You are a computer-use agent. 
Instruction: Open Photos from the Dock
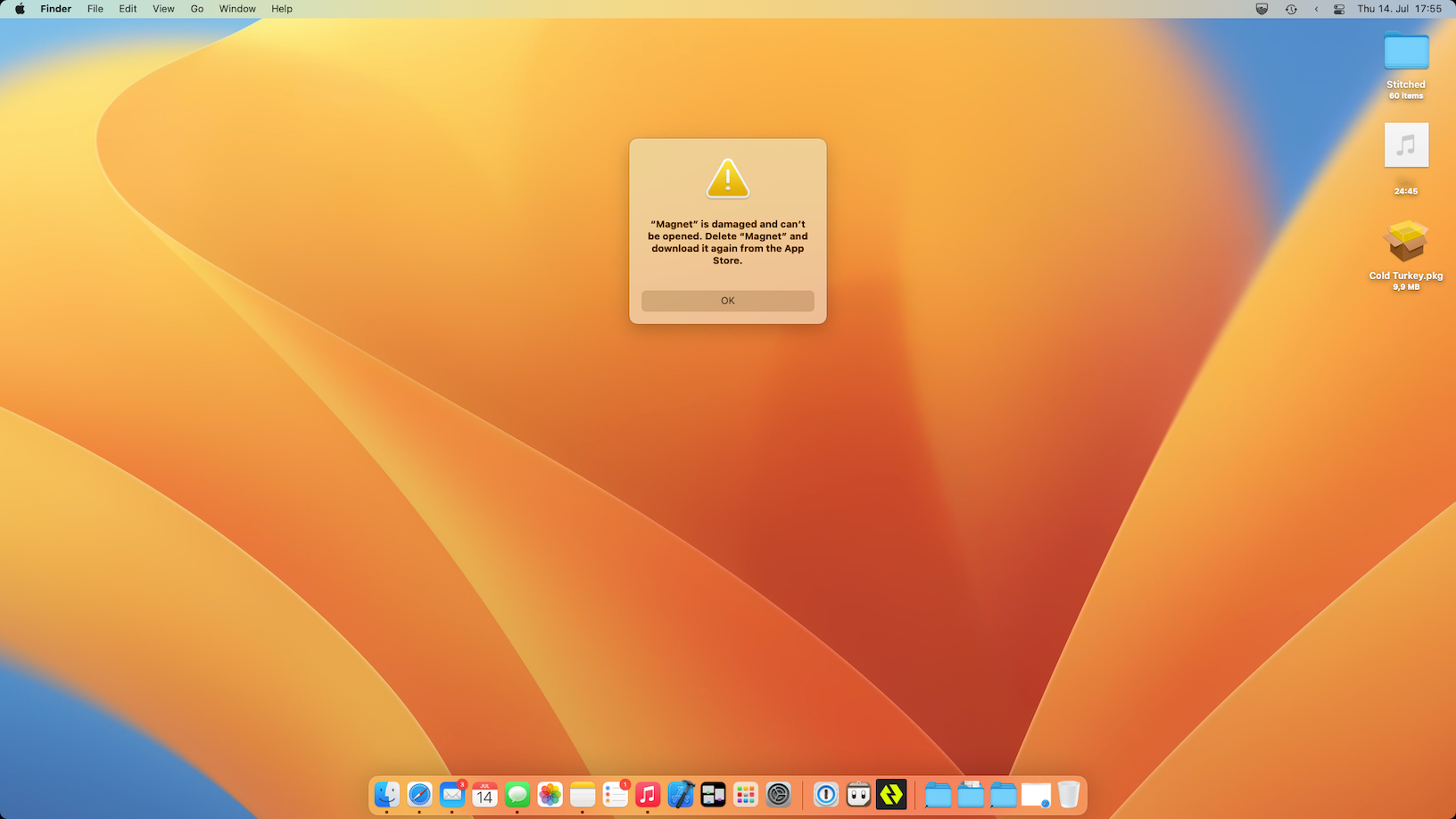(550, 794)
